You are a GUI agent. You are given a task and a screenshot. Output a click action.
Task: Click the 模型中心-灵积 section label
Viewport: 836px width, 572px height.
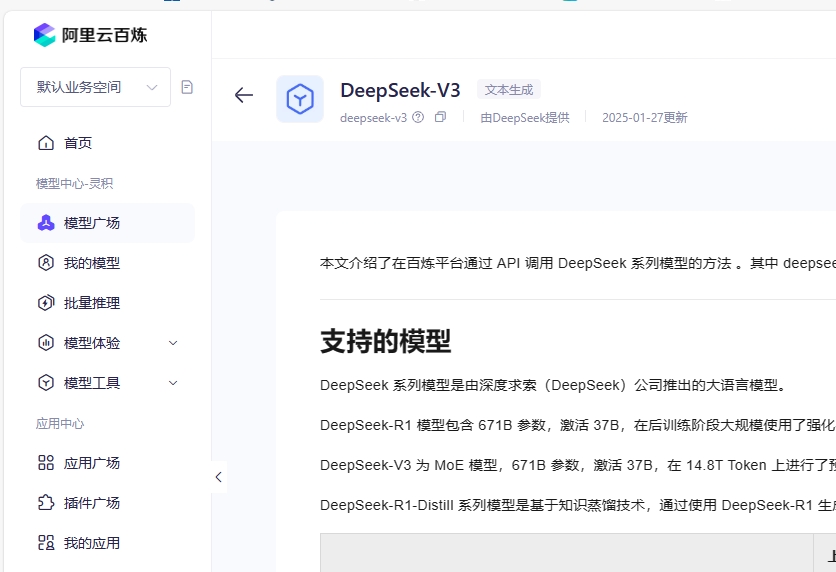[x=74, y=183]
